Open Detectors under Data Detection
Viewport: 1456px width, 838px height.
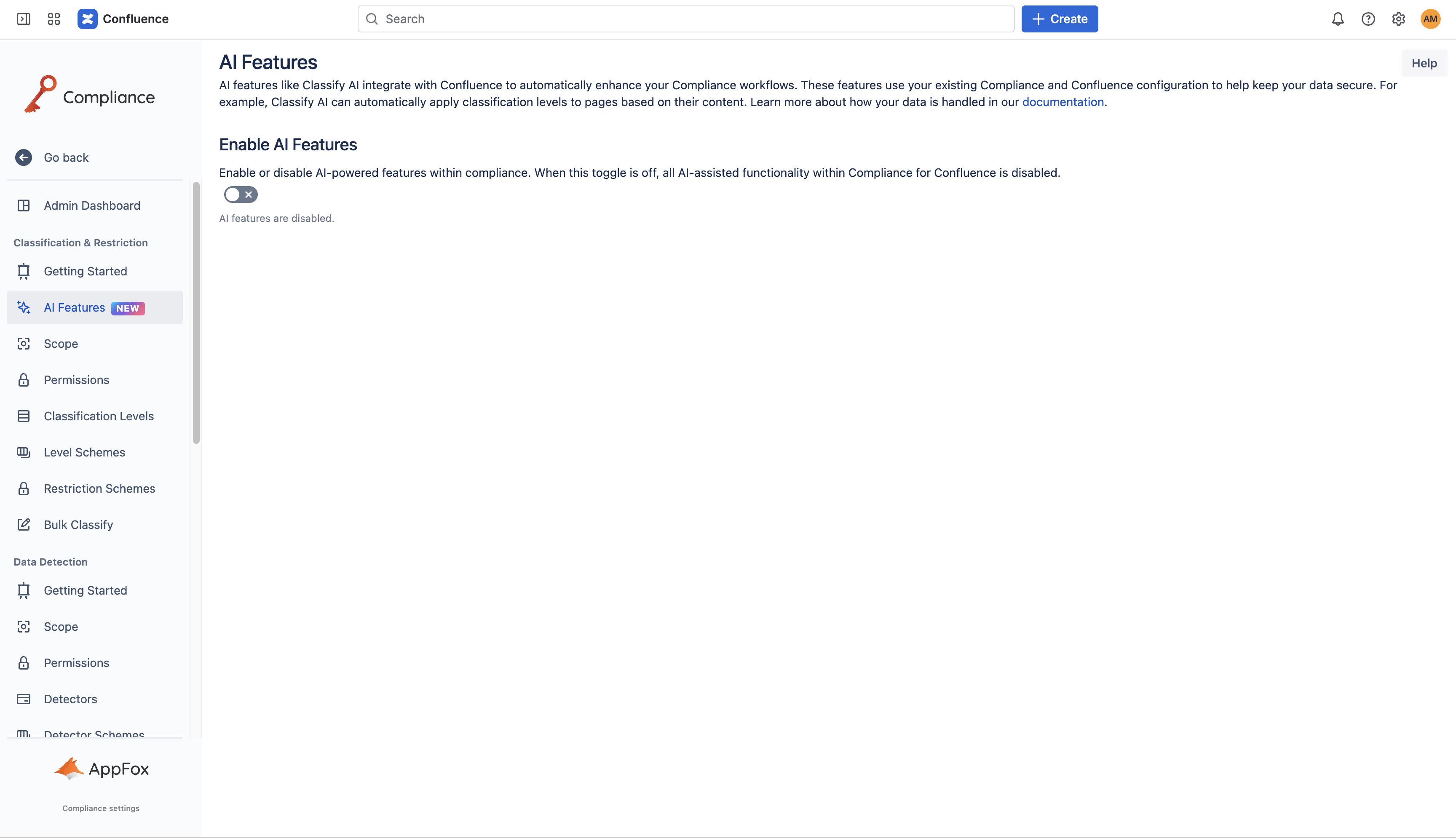pos(70,699)
